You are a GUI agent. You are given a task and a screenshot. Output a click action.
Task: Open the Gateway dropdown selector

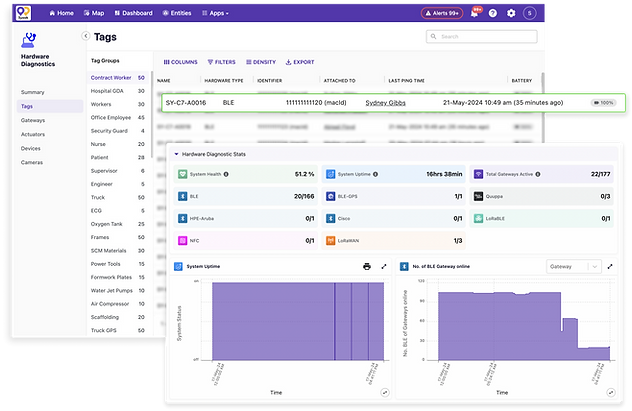click(x=574, y=266)
